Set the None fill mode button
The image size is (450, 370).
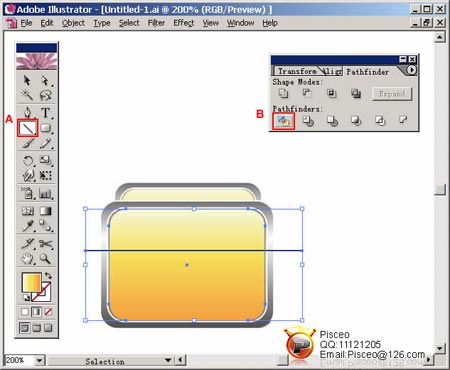pyautogui.click(x=48, y=312)
